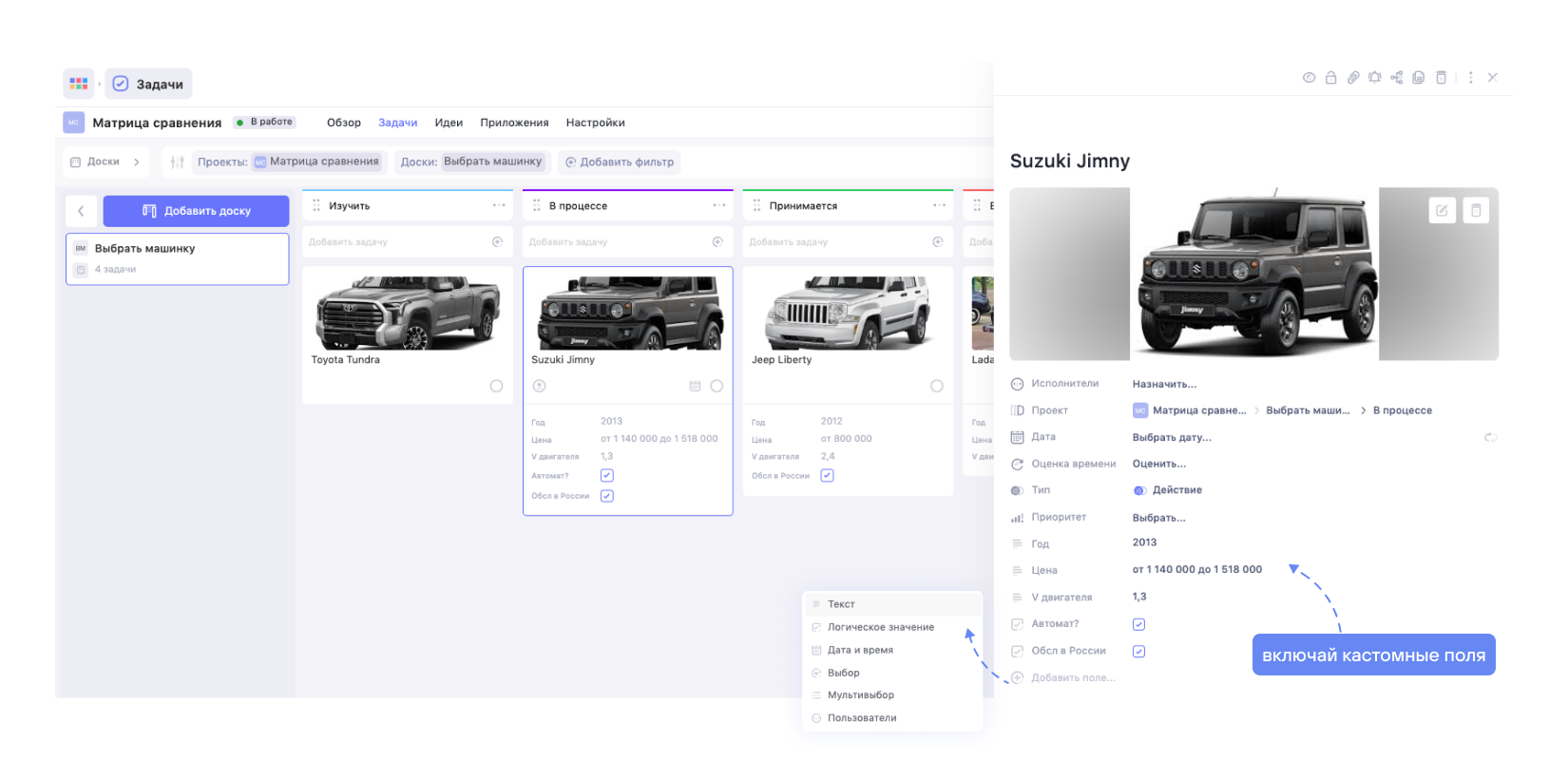Open the Toyota Tundra card thumbnail
Viewport: 1568px width, 760px height.
pos(408,313)
